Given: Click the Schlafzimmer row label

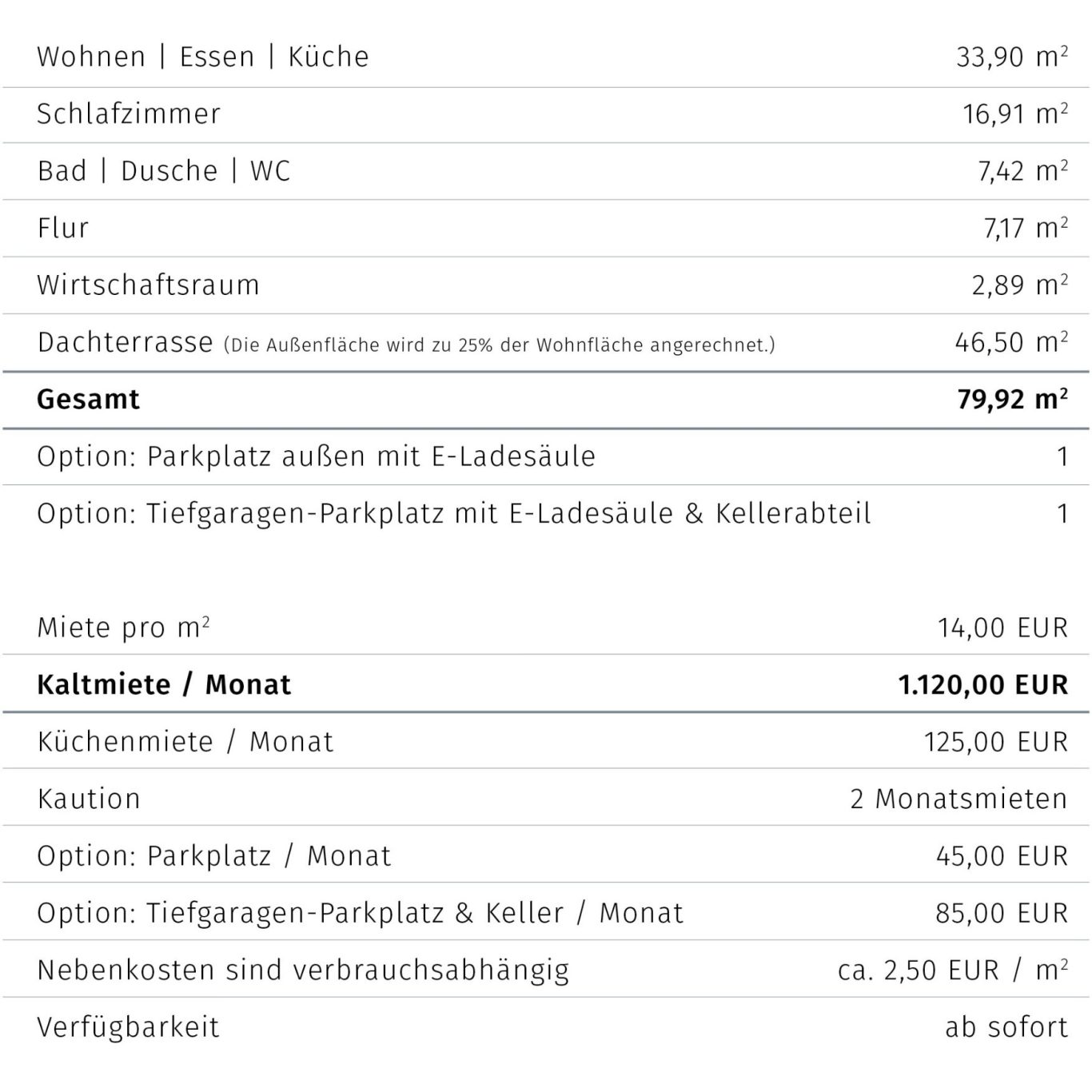Looking at the screenshot, I should click(x=129, y=114).
